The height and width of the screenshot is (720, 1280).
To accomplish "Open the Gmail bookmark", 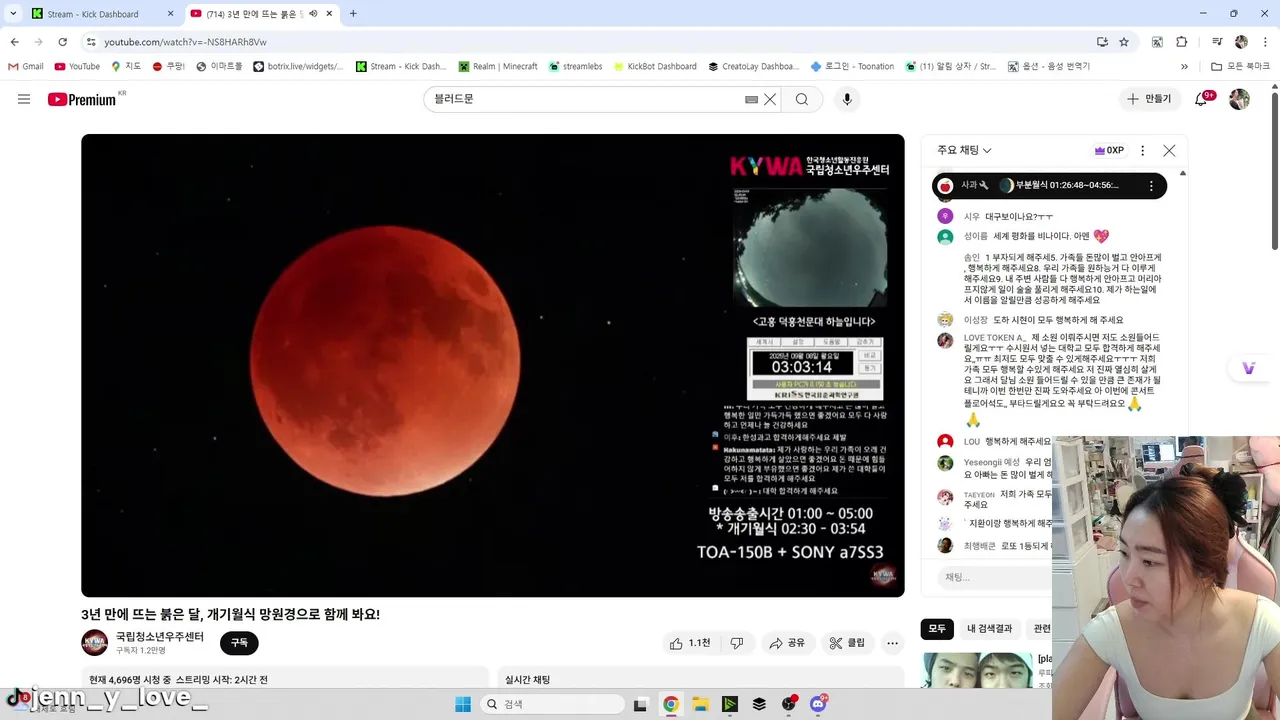I will click(x=26, y=67).
